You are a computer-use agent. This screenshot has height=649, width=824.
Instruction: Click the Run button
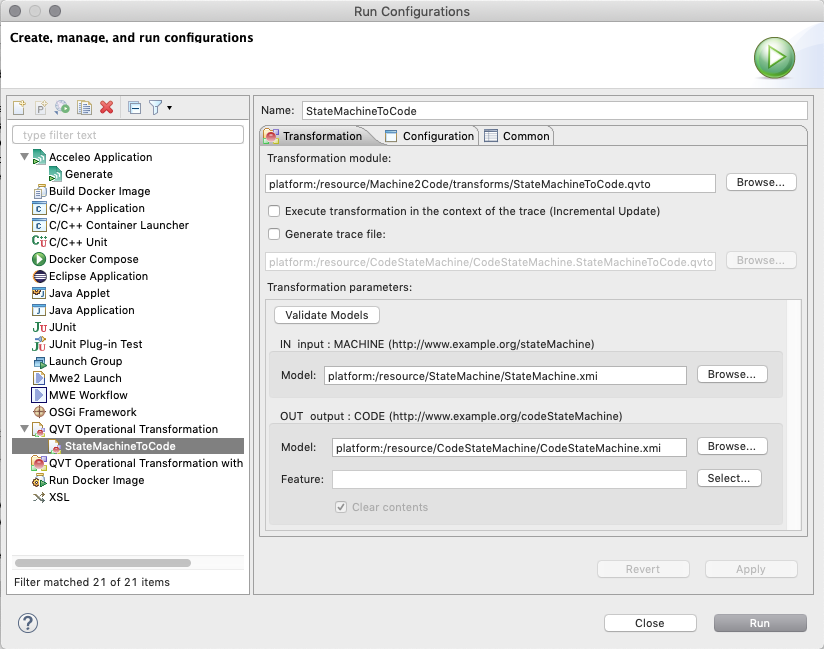[x=759, y=623]
